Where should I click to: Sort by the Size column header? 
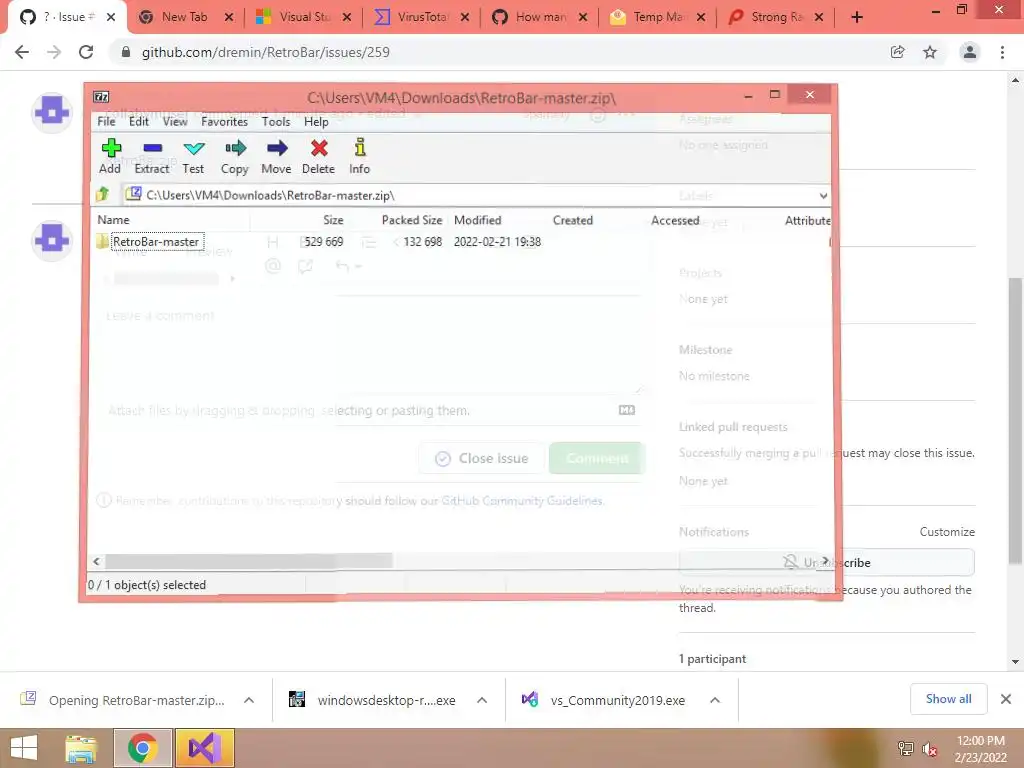(333, 220)
